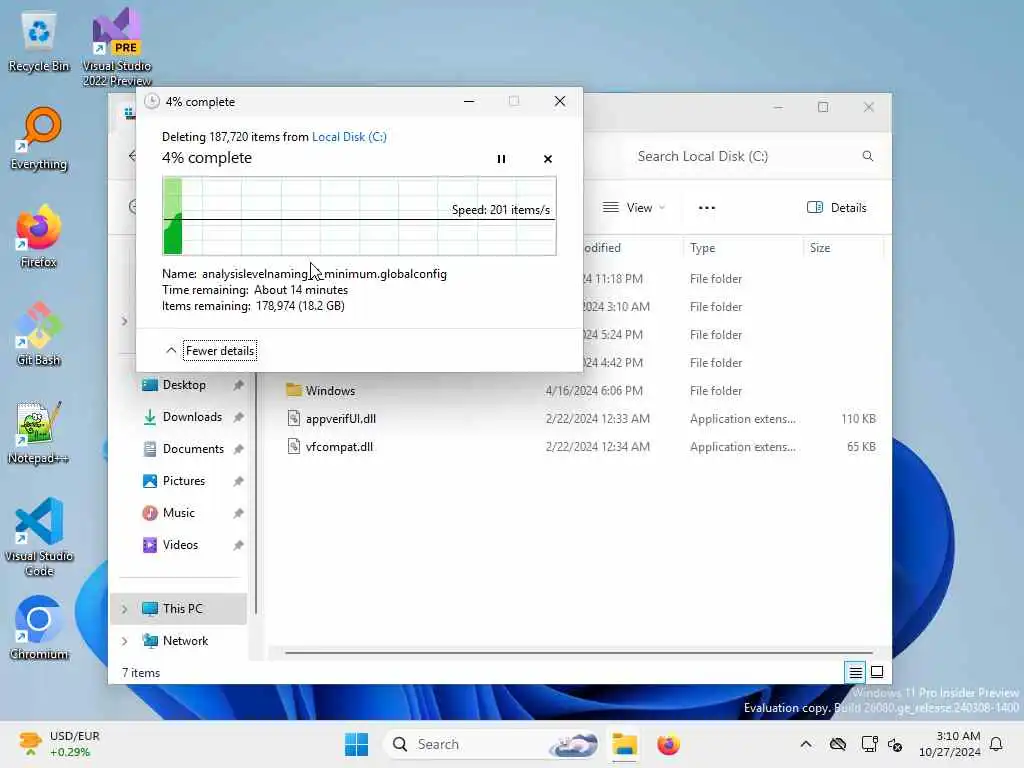Click the search magnifier icon in Explorer
The image size is (1024, 768).
tap(867, 156)
